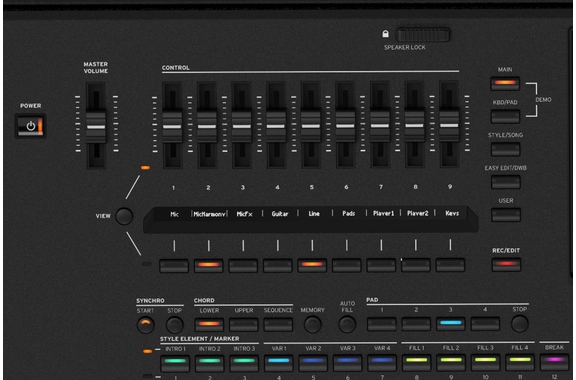Toggle the CHORD UPPER button
This screenshot has height=380, width=576.
(x=244, y=325)
